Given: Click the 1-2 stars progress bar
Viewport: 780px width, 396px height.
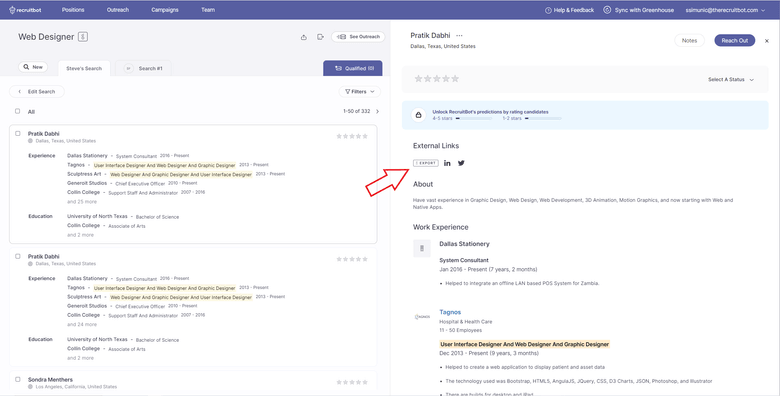Looking at the screenshot, I should (x=543, y=118).
